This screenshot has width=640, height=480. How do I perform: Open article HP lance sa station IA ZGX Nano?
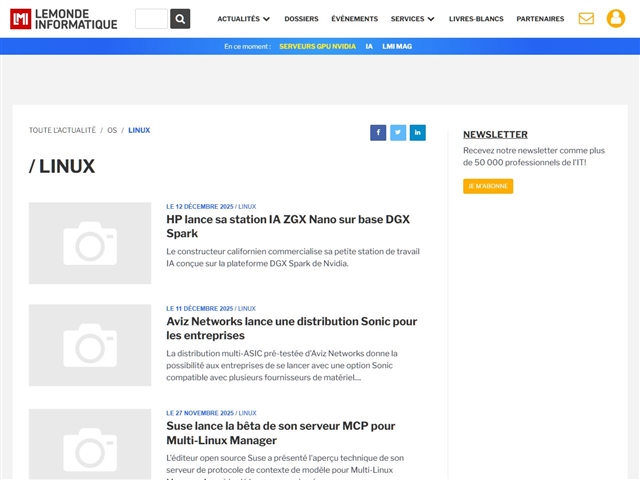pyautogui.click(x=288, y=226)
